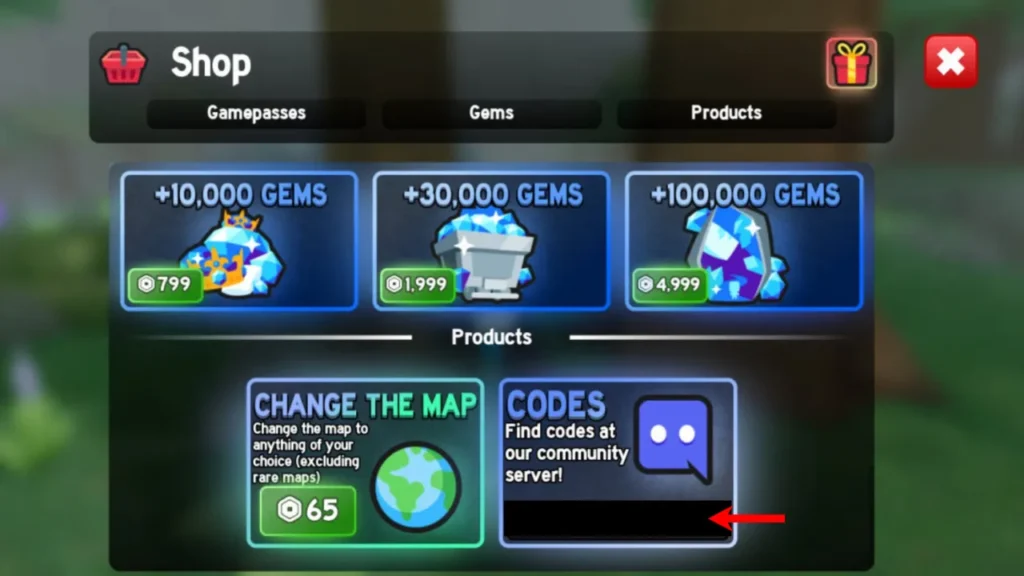Close the Shop with red X

(x=950, y=62)
